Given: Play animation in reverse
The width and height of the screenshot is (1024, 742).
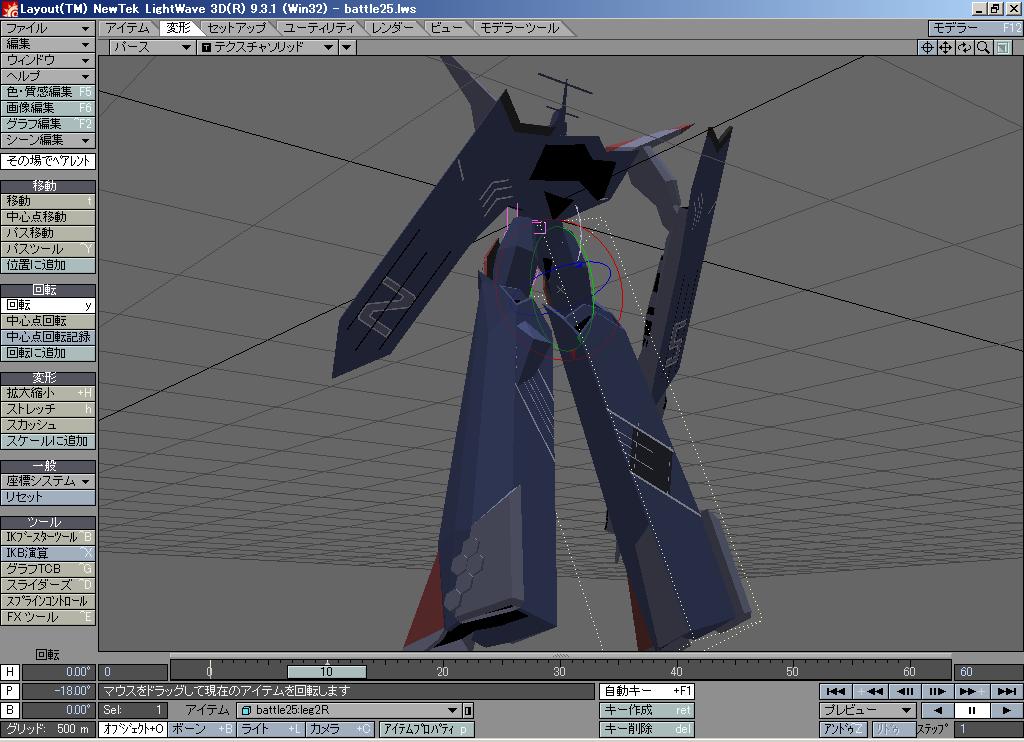Looking at the screenshot, I should pyautogui.click(x=937, y=710).
